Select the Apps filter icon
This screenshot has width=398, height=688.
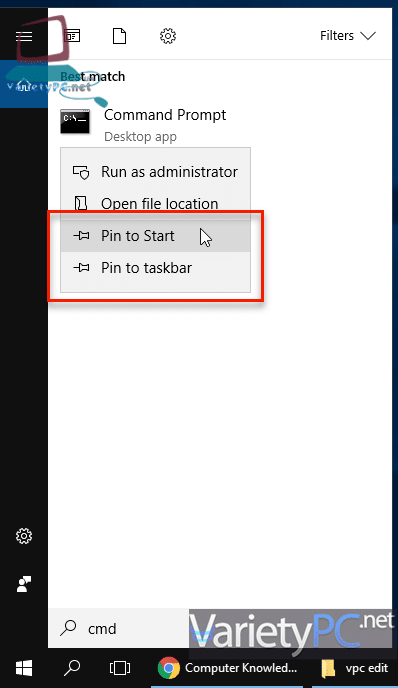click(72, 36)
